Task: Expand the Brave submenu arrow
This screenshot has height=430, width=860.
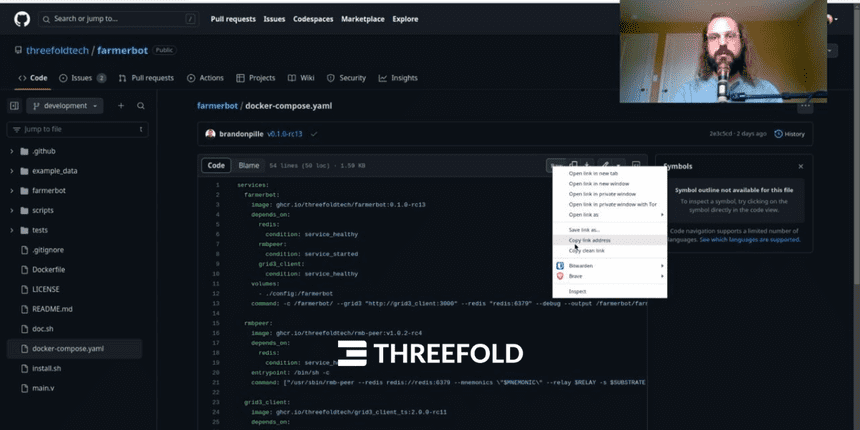Action: tap(662, 276)
